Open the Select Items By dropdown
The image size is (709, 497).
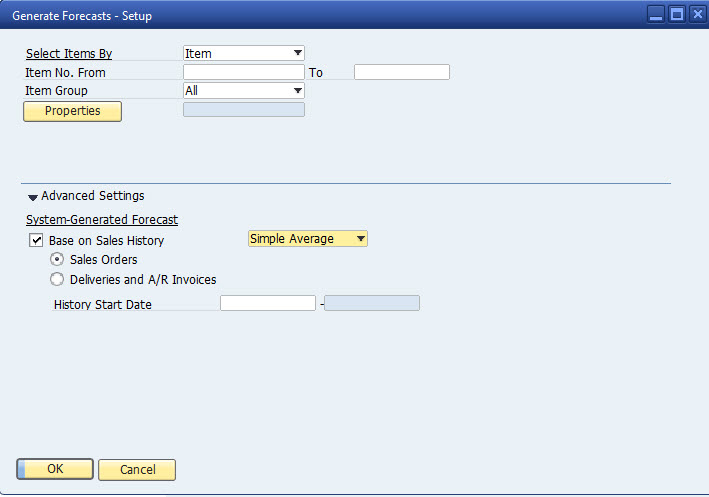coord(244,54)
